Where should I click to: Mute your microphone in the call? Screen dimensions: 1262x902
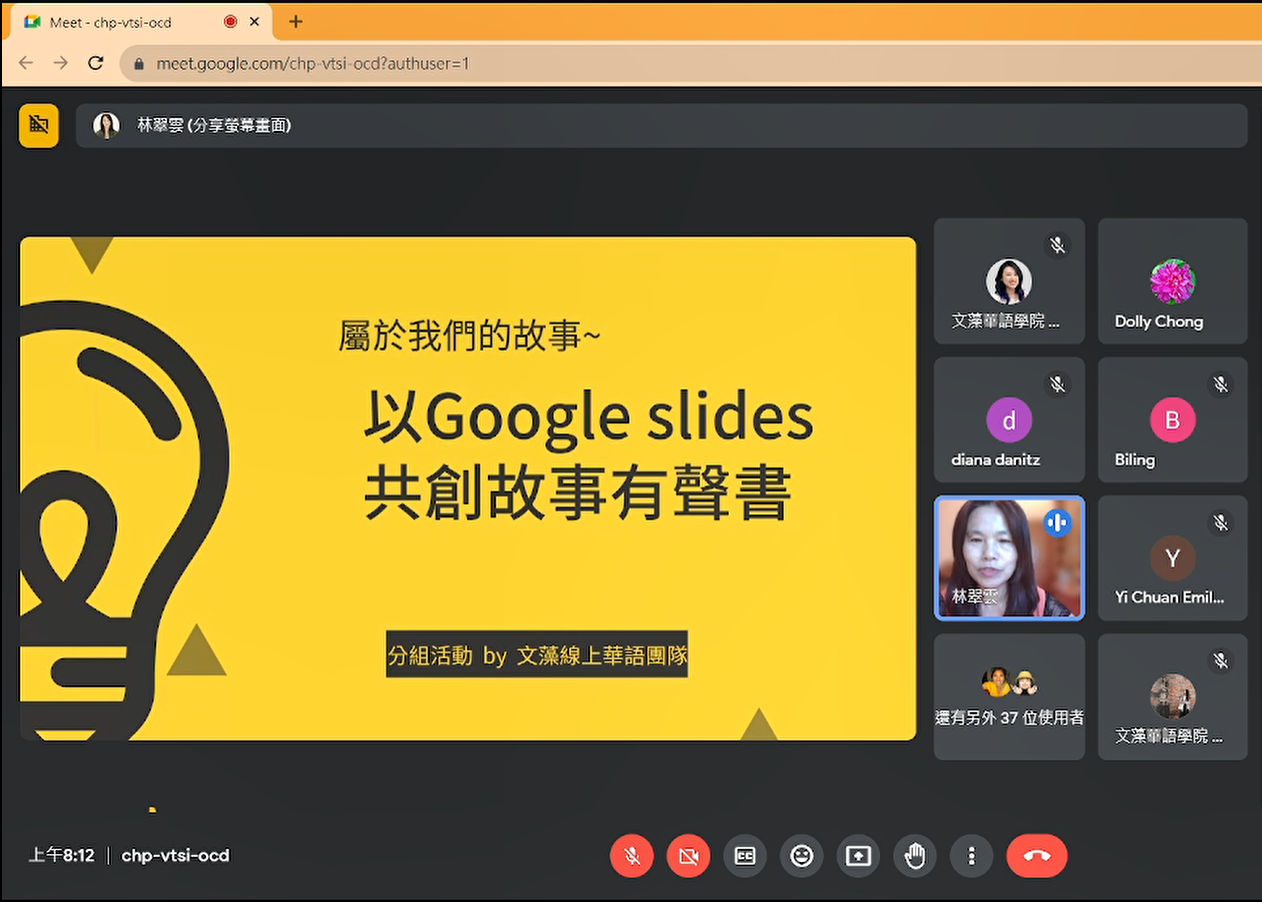[x=631, y=856]
